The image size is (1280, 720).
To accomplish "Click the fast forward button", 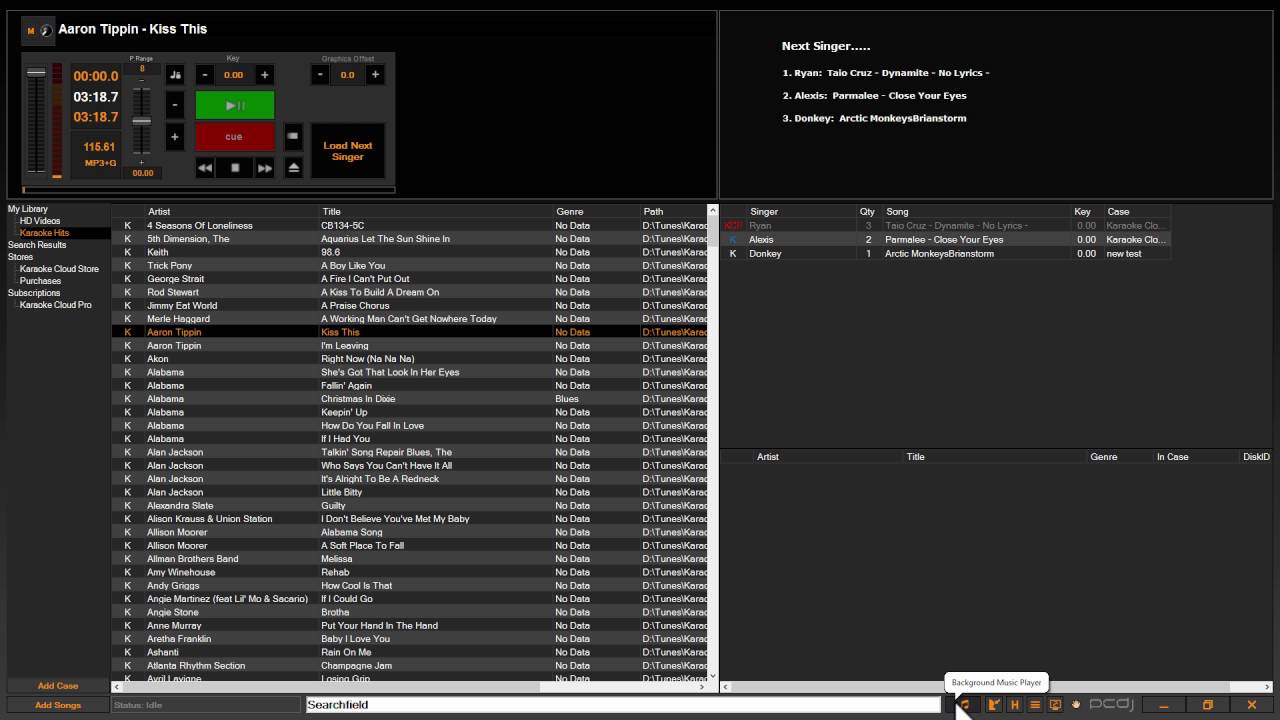I will pyautogui.click(x=265, y=168).
